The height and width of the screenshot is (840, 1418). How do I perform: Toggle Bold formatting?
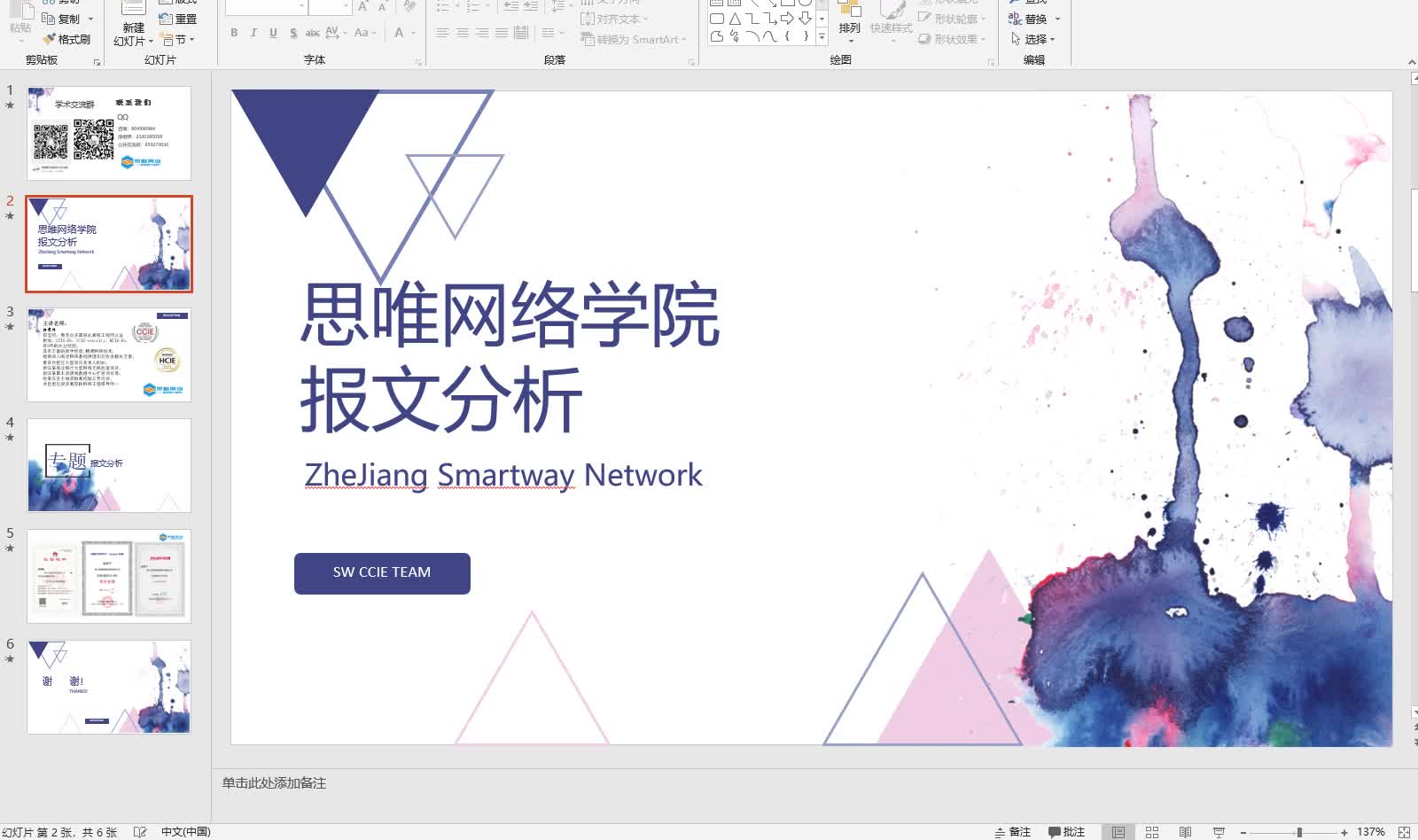tap(233, 33)
